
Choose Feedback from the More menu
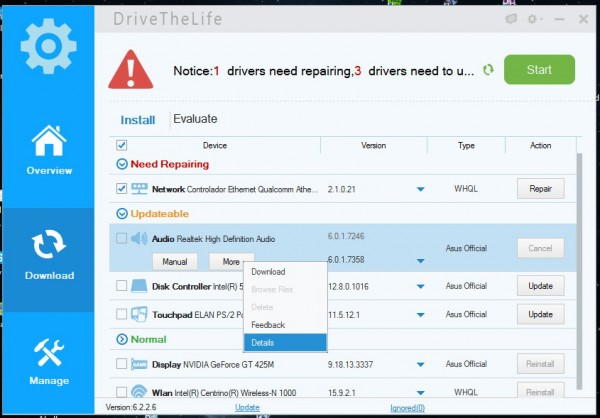[x=285, y=325]
